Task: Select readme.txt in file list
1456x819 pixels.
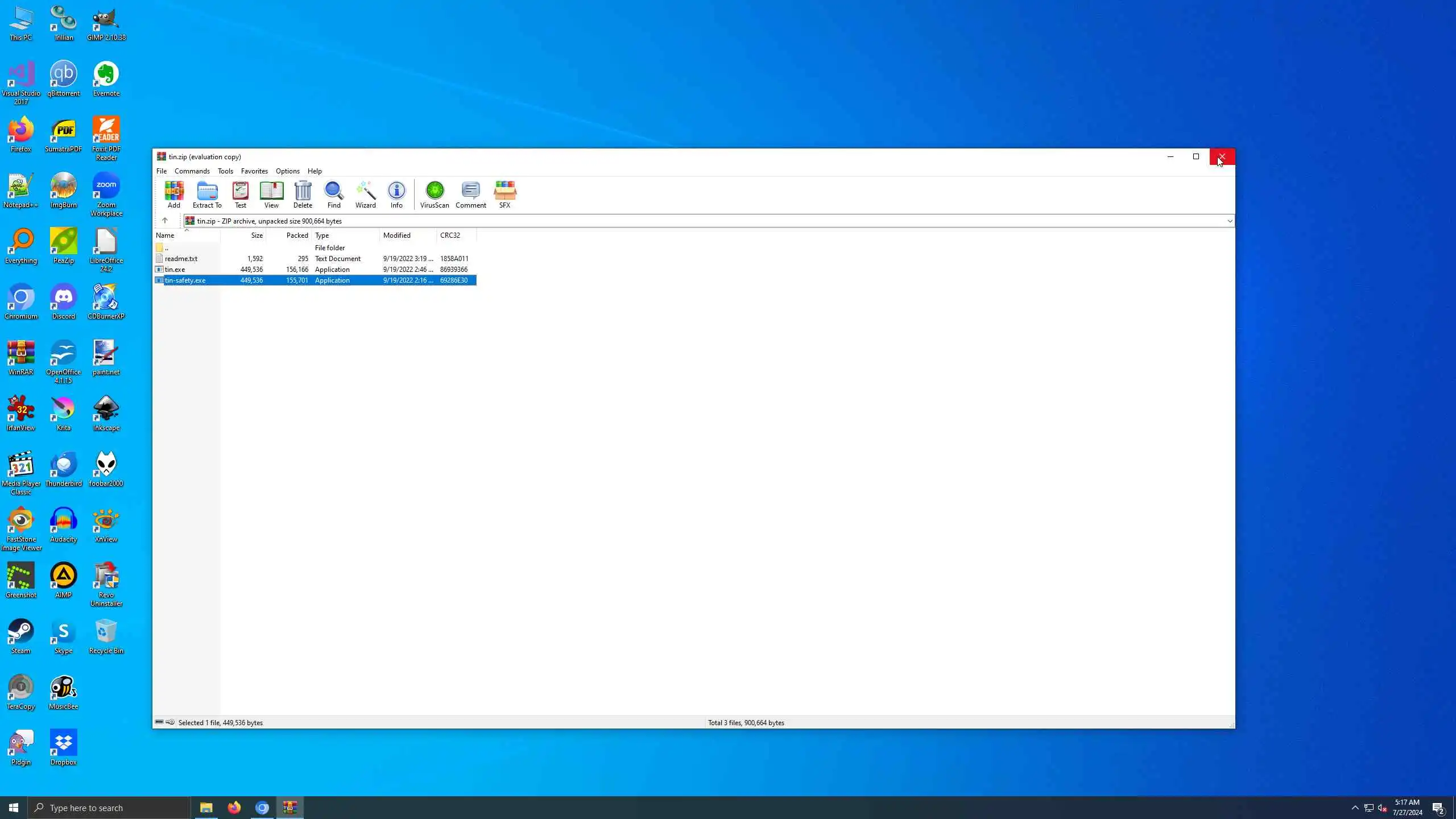Action: [x=181, y=259]
